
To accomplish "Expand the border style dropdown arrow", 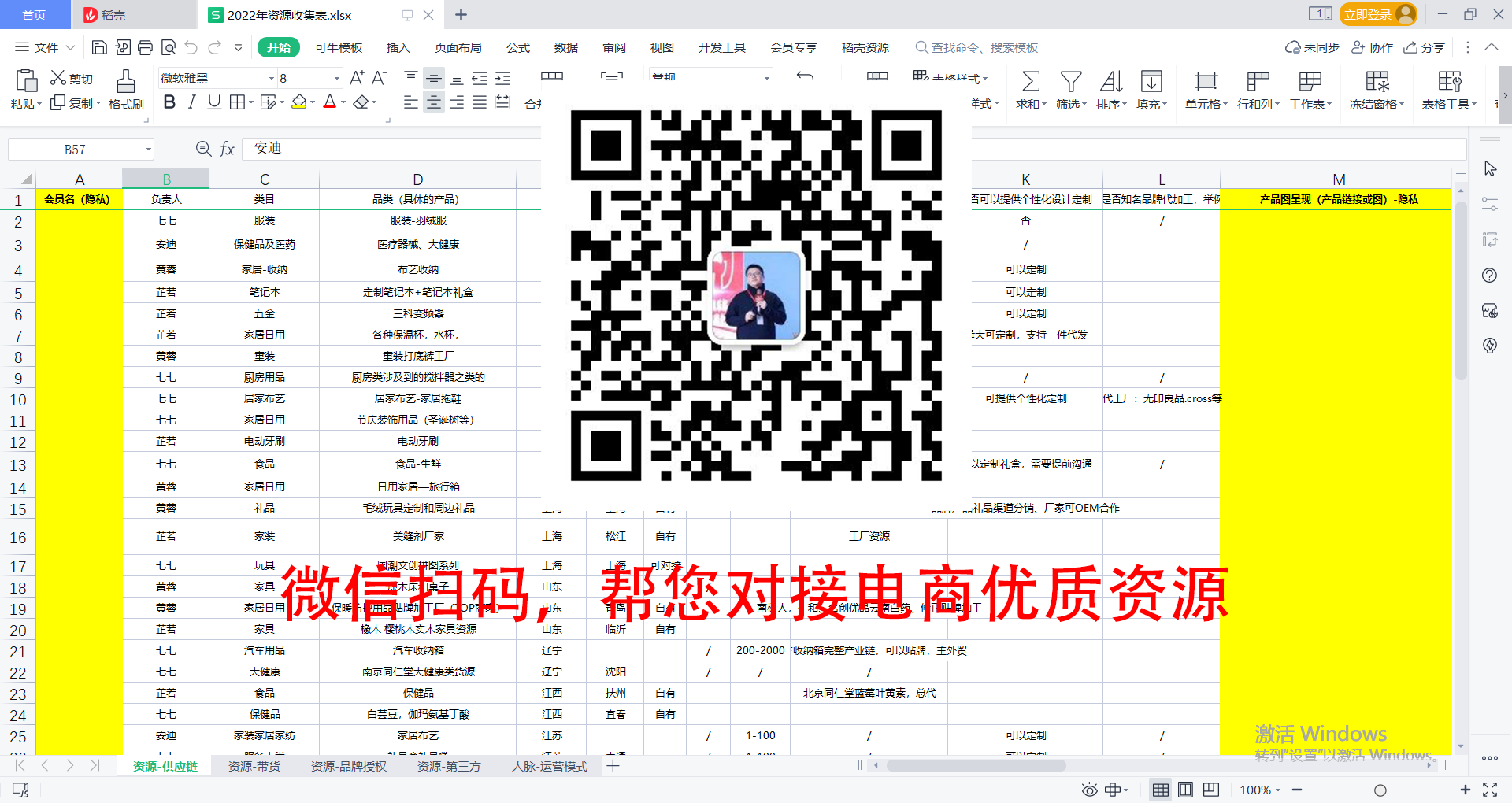I will tap(250, 102).
